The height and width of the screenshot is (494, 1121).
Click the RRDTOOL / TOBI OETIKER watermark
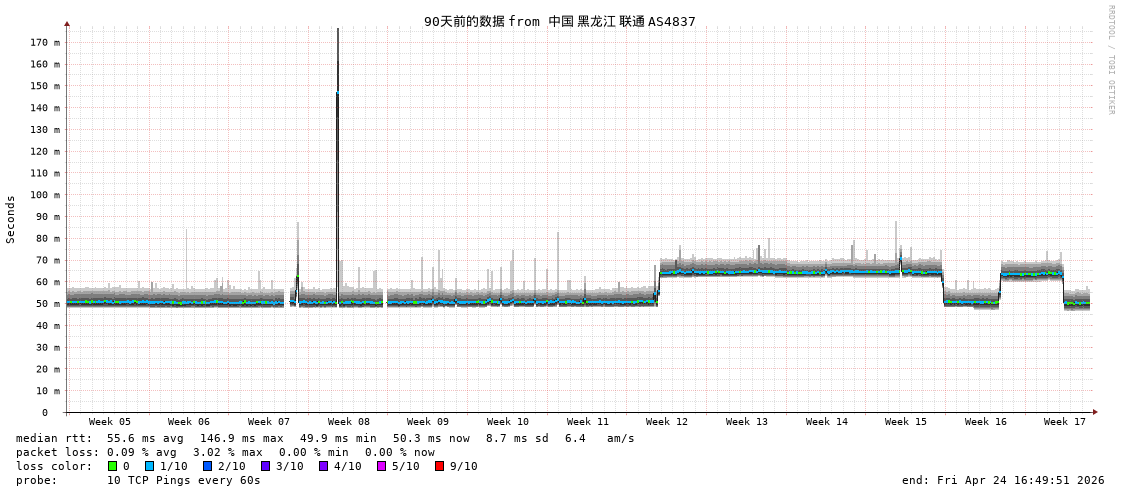(1110, 60)
